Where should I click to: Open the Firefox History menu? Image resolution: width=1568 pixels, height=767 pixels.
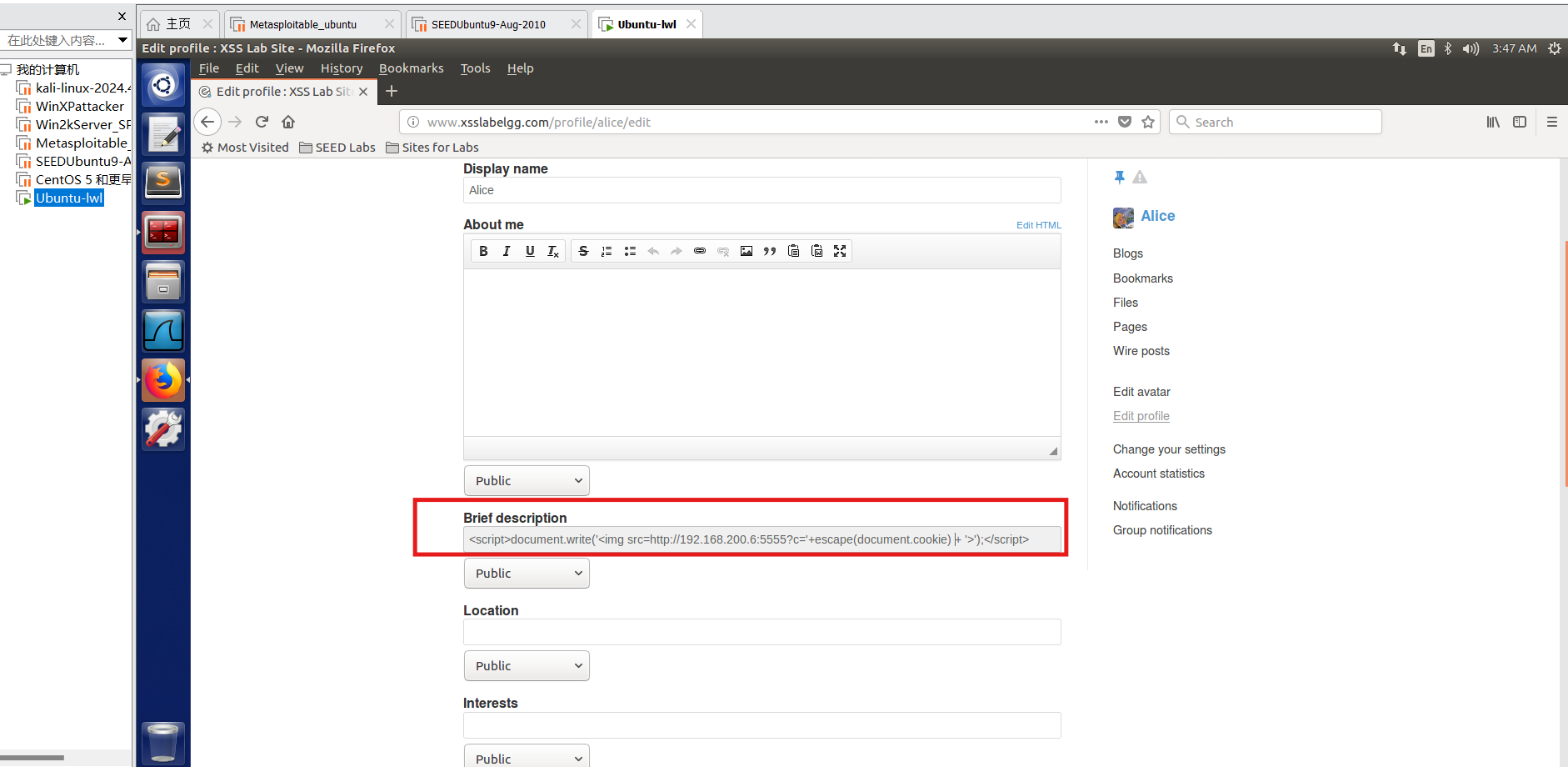342,68
